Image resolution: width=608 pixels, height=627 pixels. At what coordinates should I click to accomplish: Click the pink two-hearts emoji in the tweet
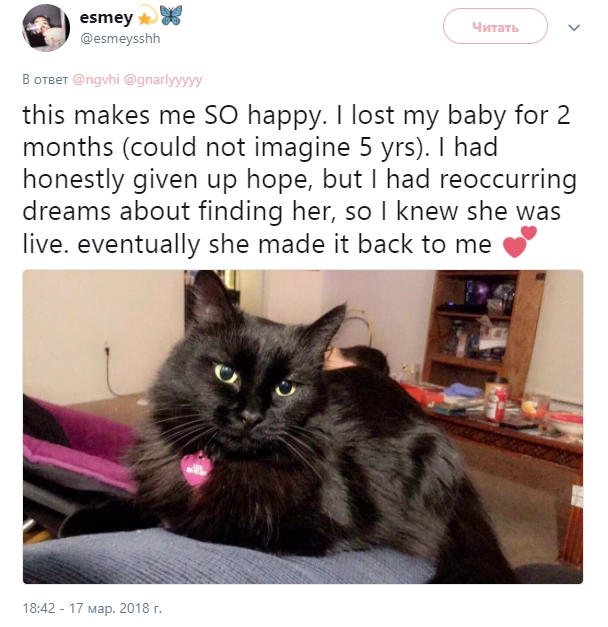click(519, 242)
